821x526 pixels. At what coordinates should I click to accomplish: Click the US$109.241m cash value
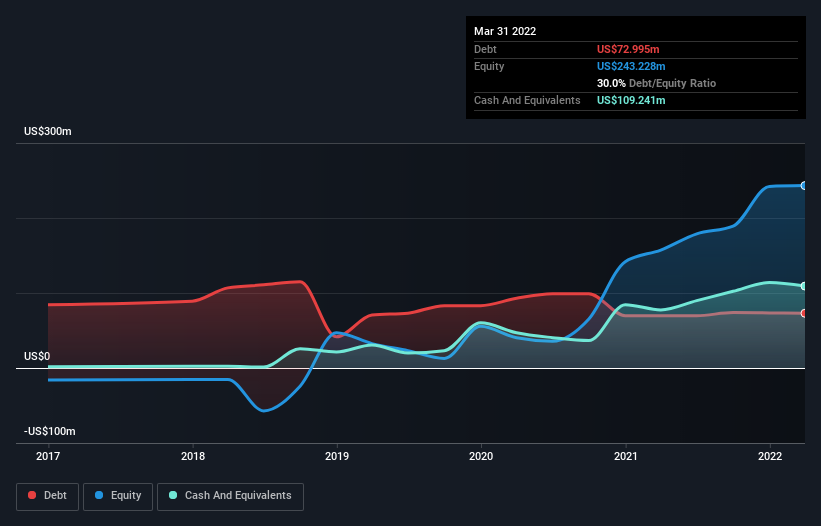tap(631, 100)
